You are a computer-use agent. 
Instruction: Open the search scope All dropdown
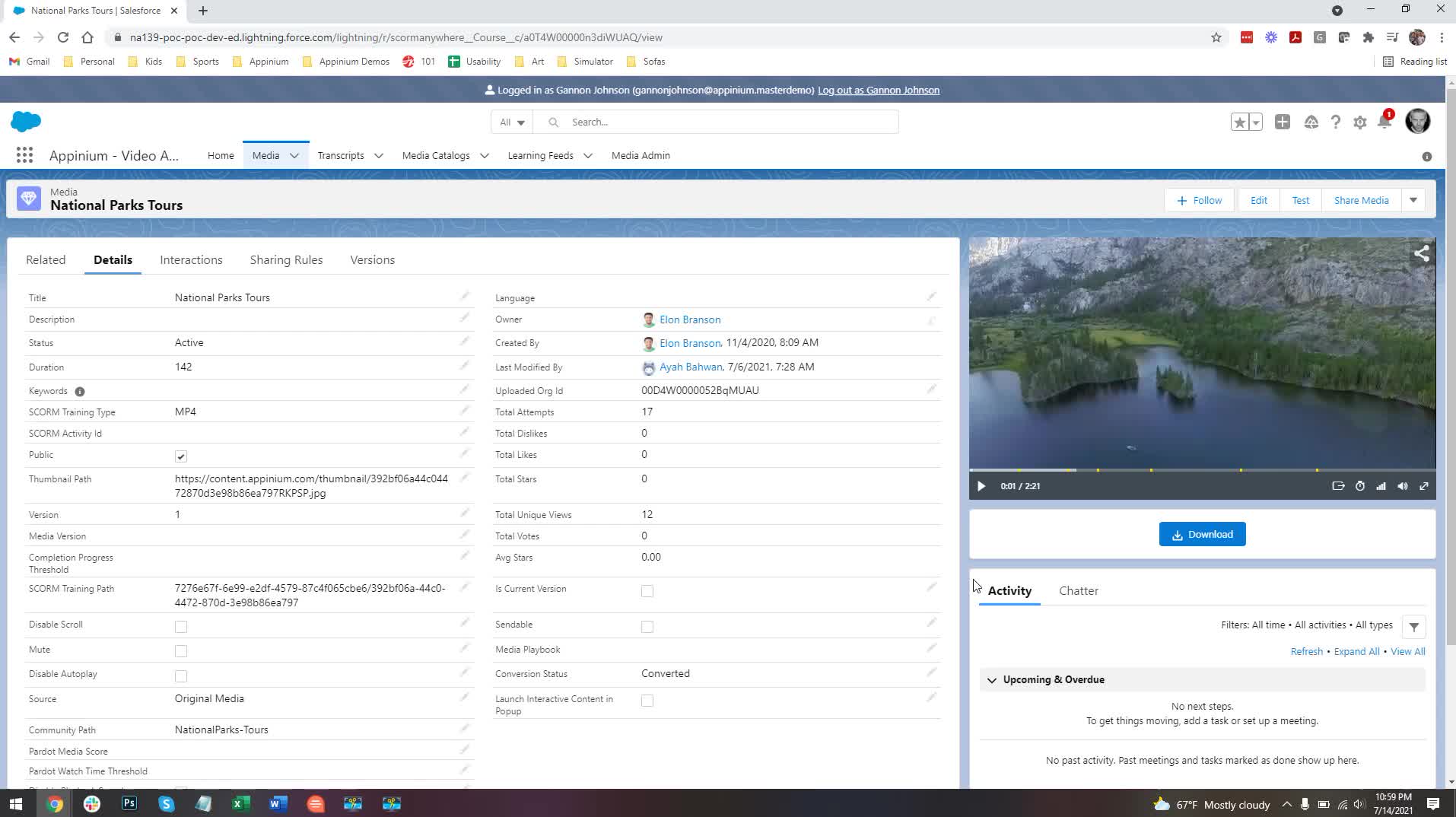pyautogui.click(x=512, y=122)
